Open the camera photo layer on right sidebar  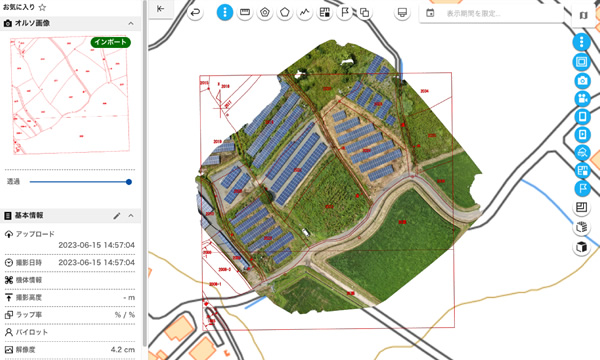point(582,81)
